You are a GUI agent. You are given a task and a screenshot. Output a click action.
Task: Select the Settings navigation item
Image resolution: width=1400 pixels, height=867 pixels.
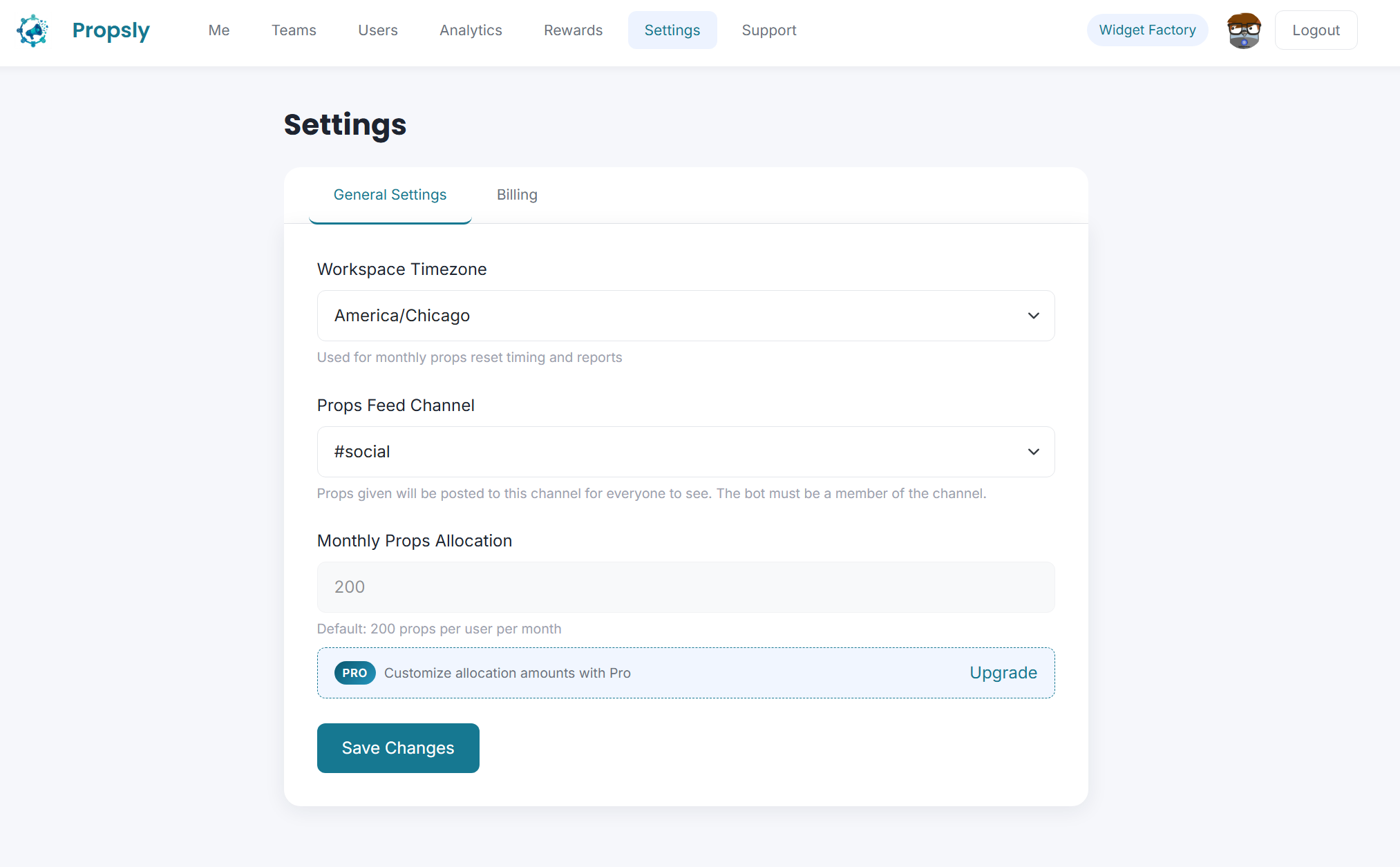pyautogui.click(x=672, y=30)
